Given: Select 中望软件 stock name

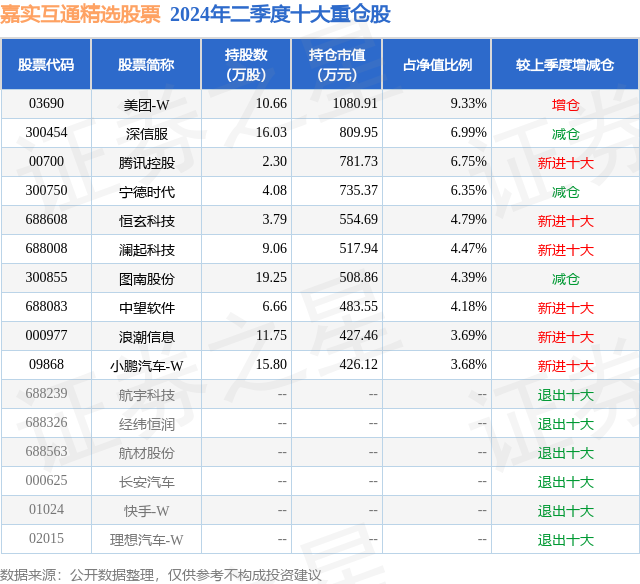Looking at the screenshot, I should pyautogui.click(x=147, y=308).
